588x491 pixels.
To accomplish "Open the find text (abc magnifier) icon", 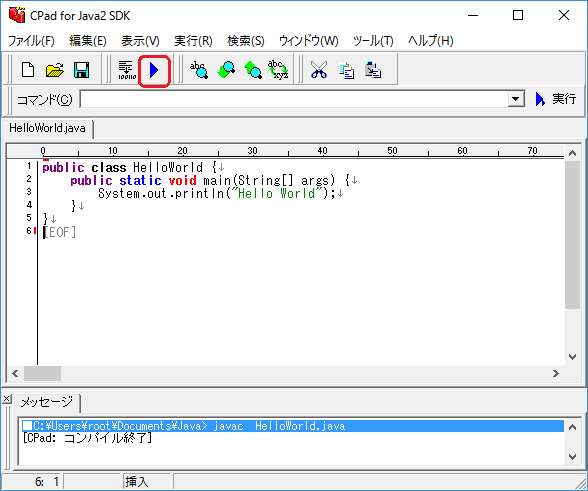I will tap(199, 70).
